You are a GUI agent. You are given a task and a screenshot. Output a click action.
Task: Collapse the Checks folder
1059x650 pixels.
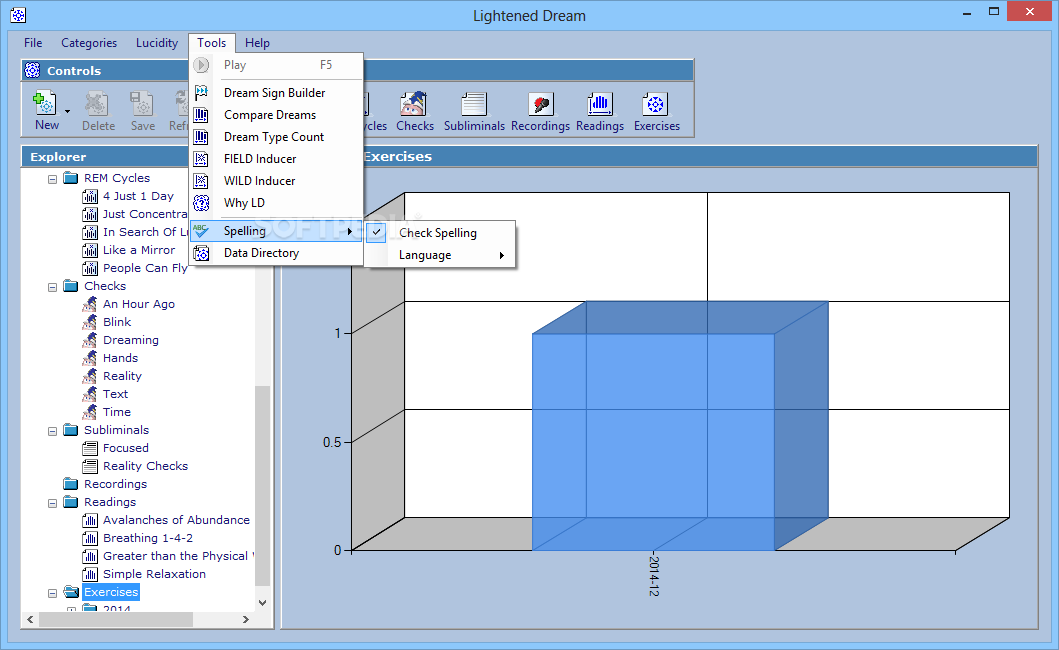tap(53, 287)
